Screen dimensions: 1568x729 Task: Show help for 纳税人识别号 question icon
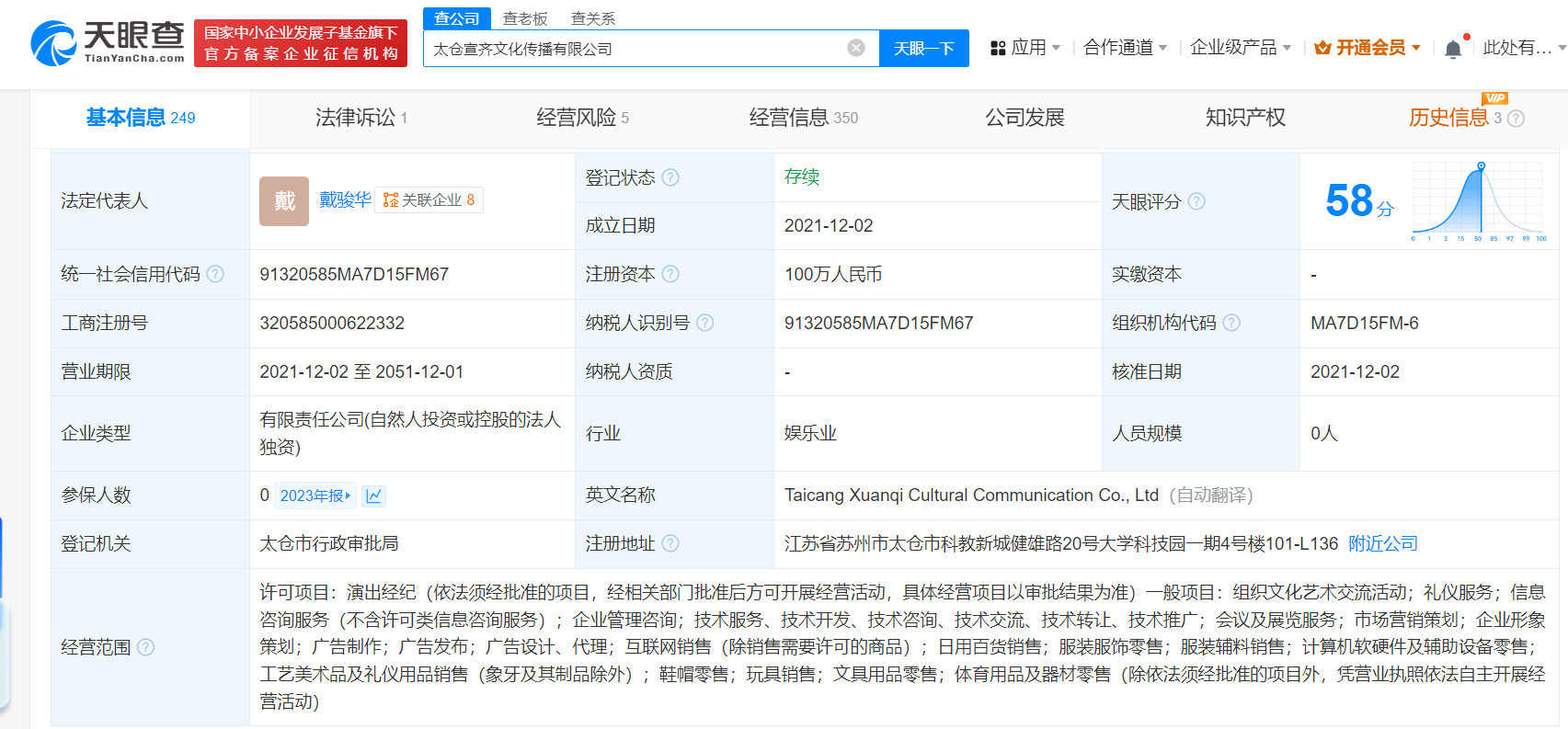705,323
